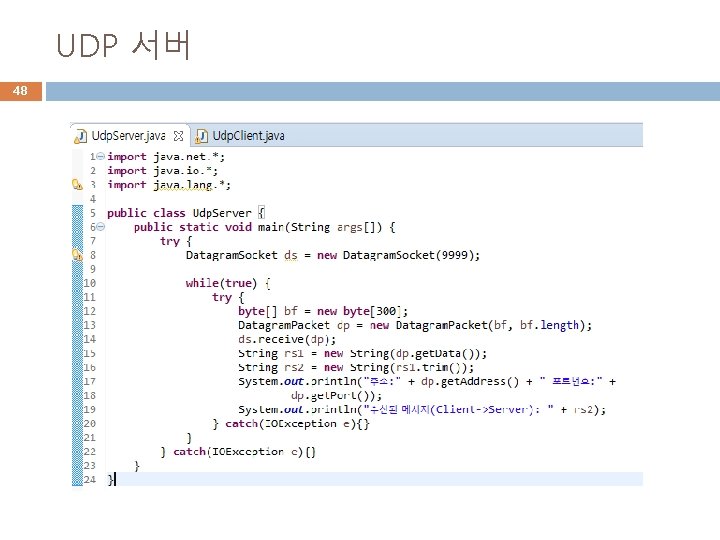Collapse the main method fold at line 6
Image resolution: width=720 pixels, height=540 pixels.
pos(100,227)
